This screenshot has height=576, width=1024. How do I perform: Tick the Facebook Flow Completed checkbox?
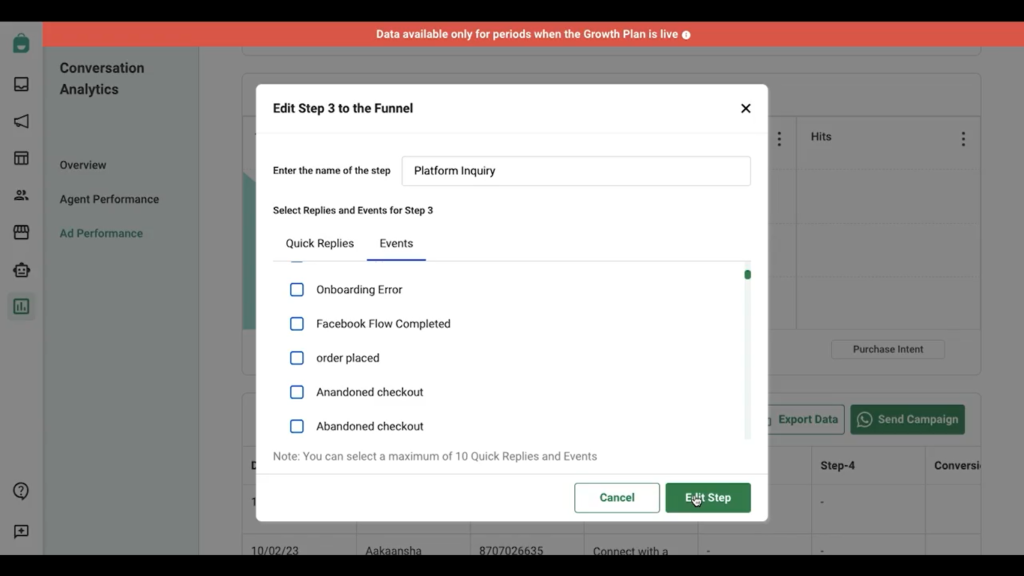[296, 324]
